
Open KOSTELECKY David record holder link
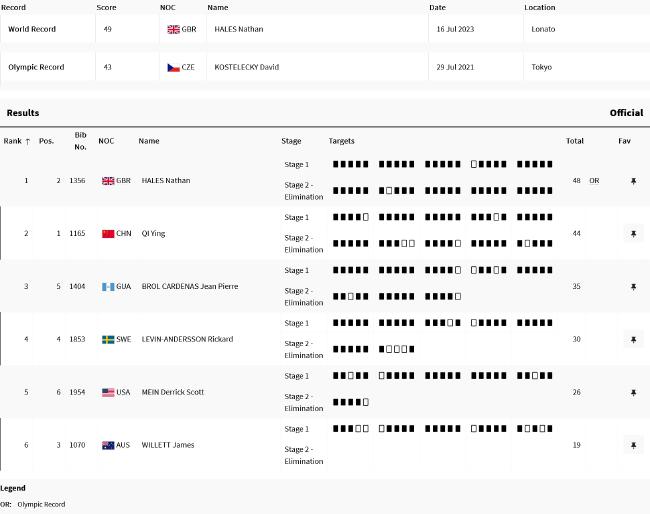246,67
